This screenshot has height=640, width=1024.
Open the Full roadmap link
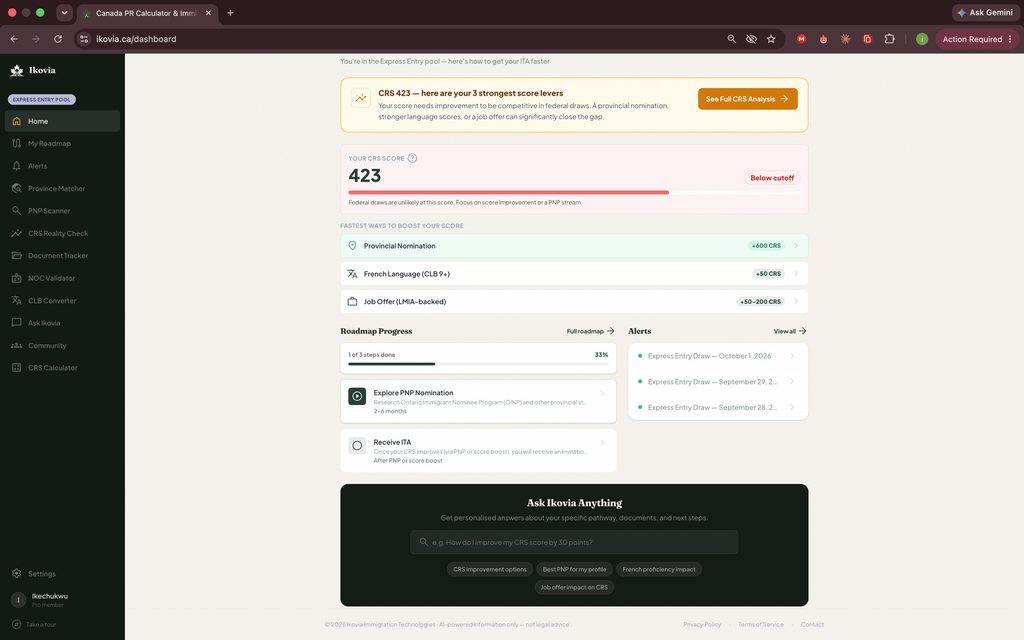pyautogui.click(x=590, y=331)
